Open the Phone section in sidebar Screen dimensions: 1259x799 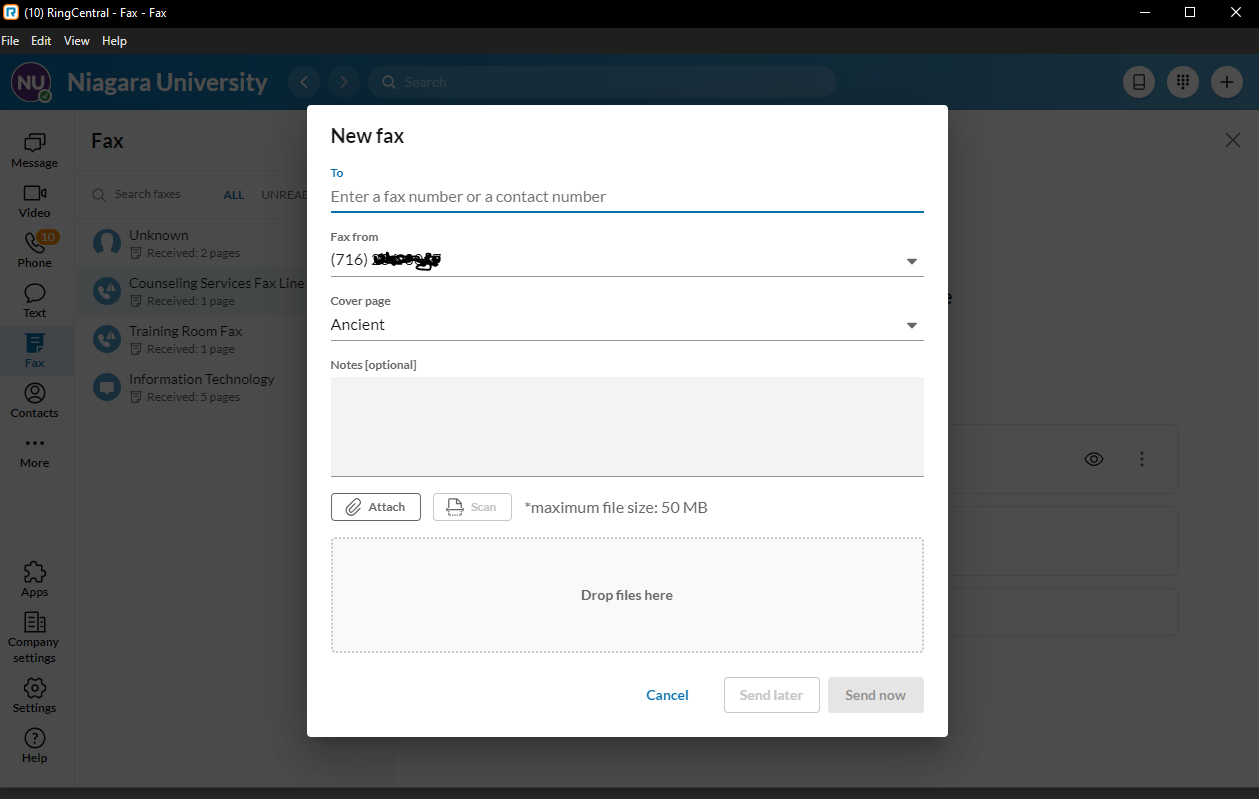point(35,251)
